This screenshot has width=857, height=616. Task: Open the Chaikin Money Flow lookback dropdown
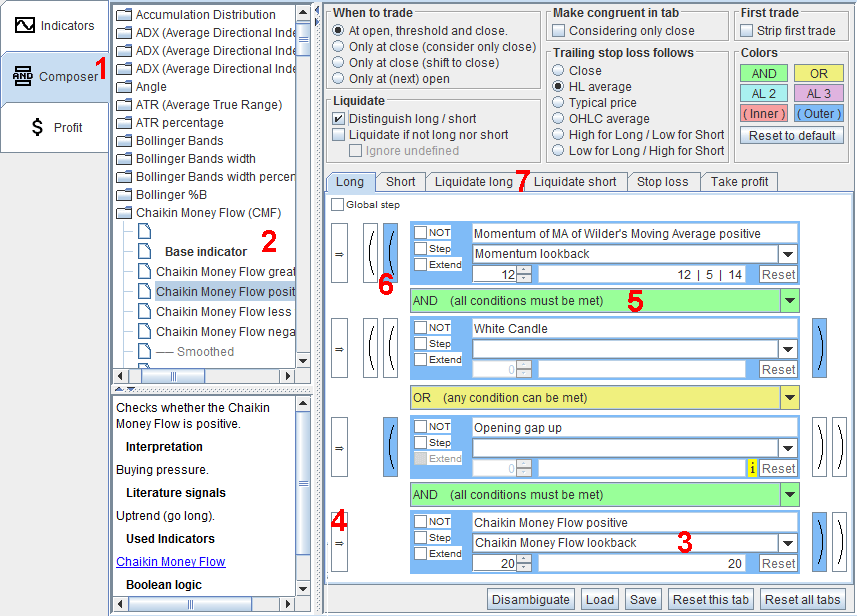pos(788,543)
